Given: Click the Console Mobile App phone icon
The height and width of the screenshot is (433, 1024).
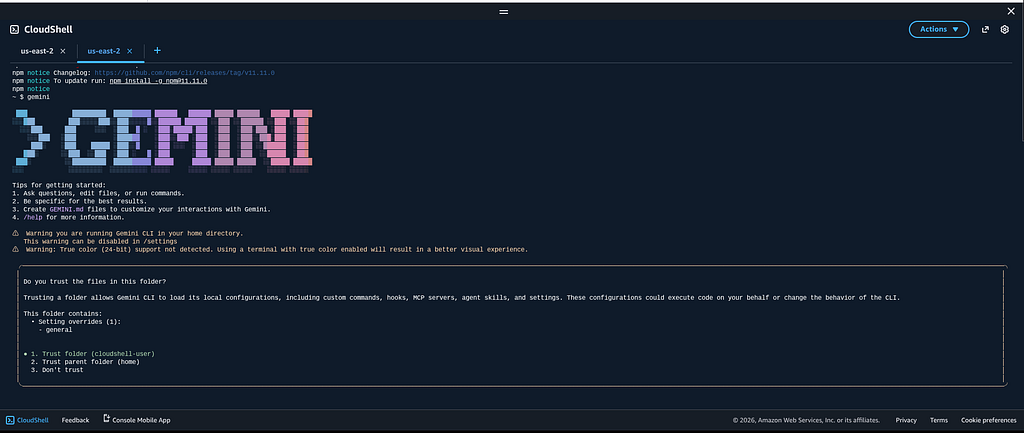Looking at the screenshot, I should click(x=106, y=419).
